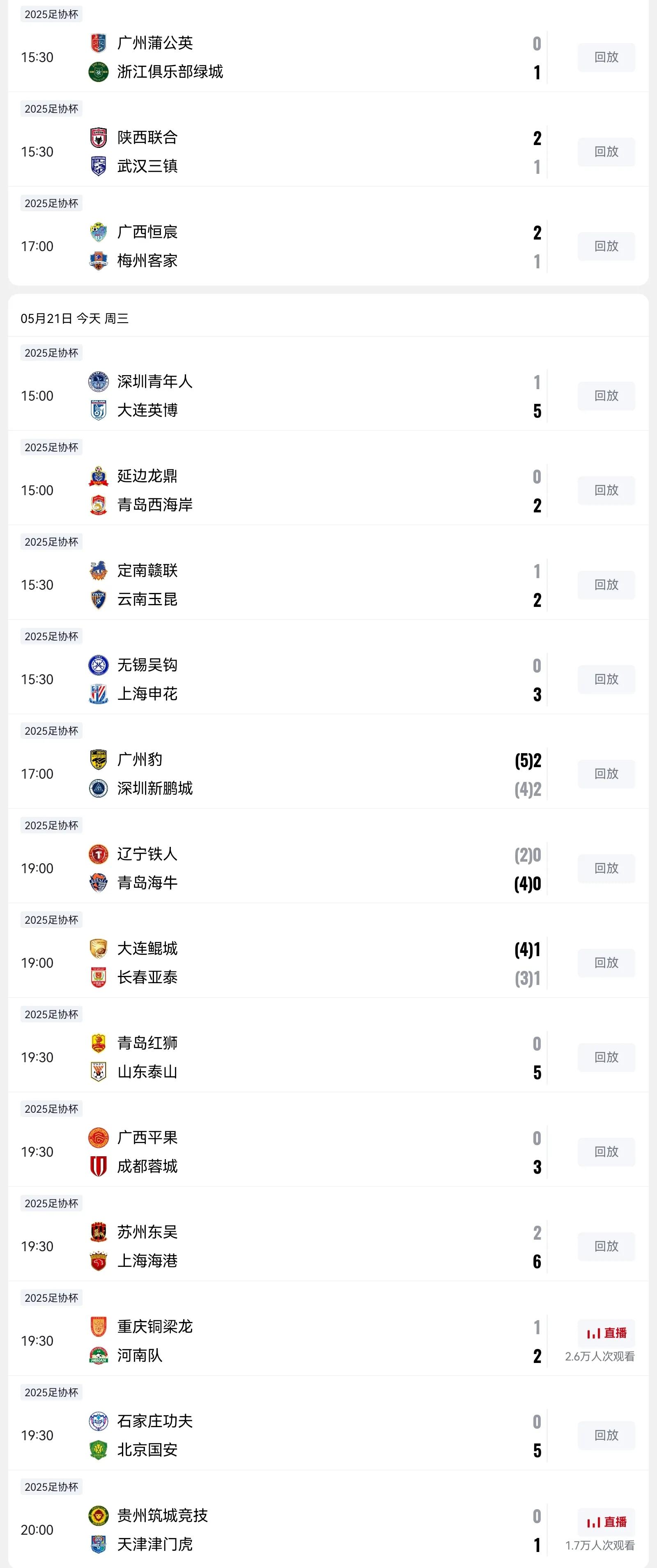Open replay for 广州豹 vs 深圳新鹏城
The image size is (657, 1568).
(x=606, y=774)
